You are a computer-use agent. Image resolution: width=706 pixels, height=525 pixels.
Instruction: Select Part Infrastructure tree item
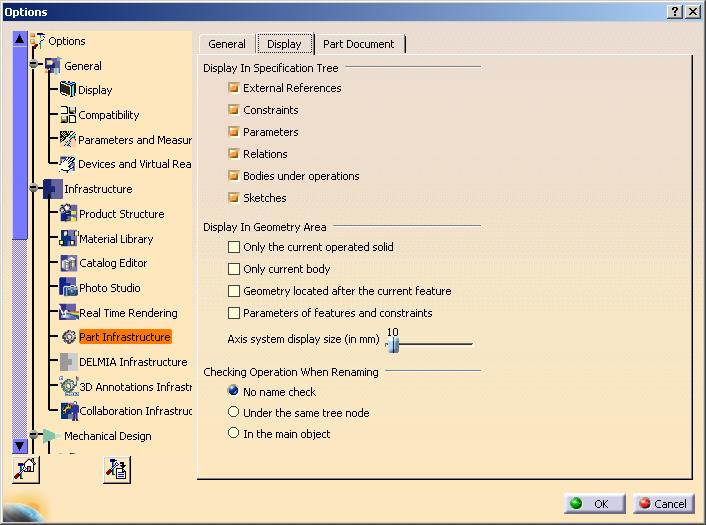point(125,337)
